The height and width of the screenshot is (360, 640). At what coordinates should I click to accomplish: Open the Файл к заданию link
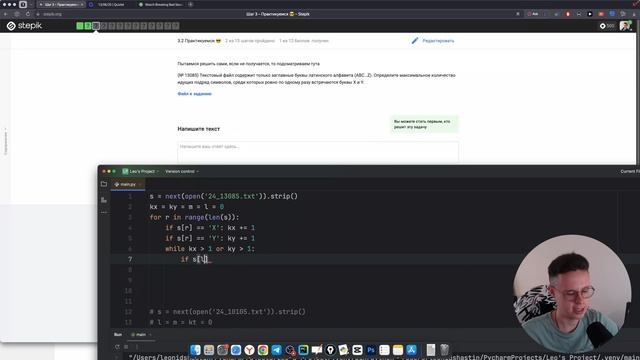(194, 94)
